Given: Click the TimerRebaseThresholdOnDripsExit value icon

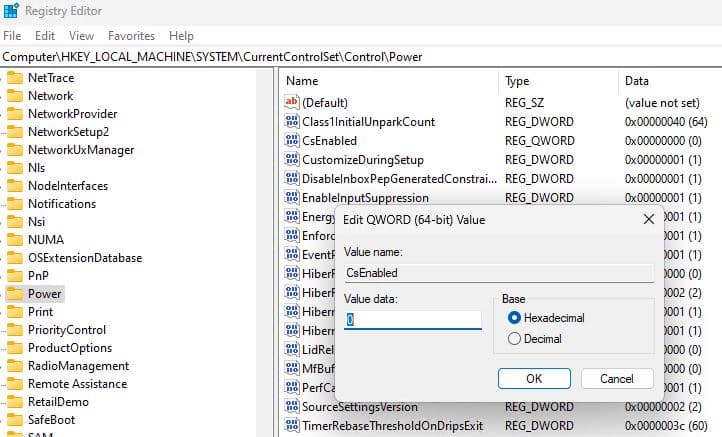Looking at the screenshot, I should click(292, 426).
